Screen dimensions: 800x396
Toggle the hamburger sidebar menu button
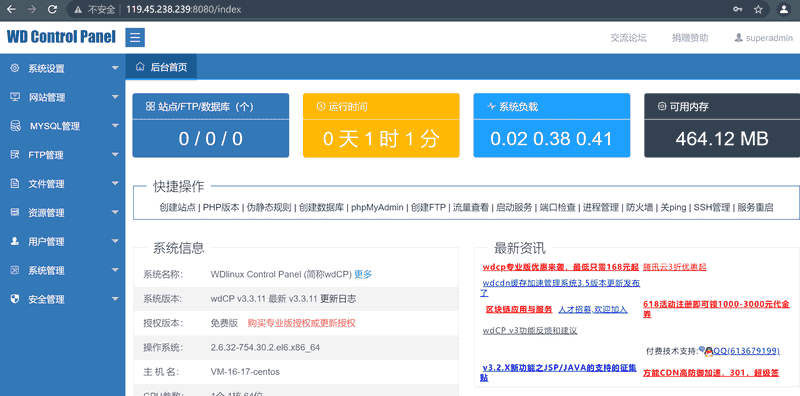(135, 38)
